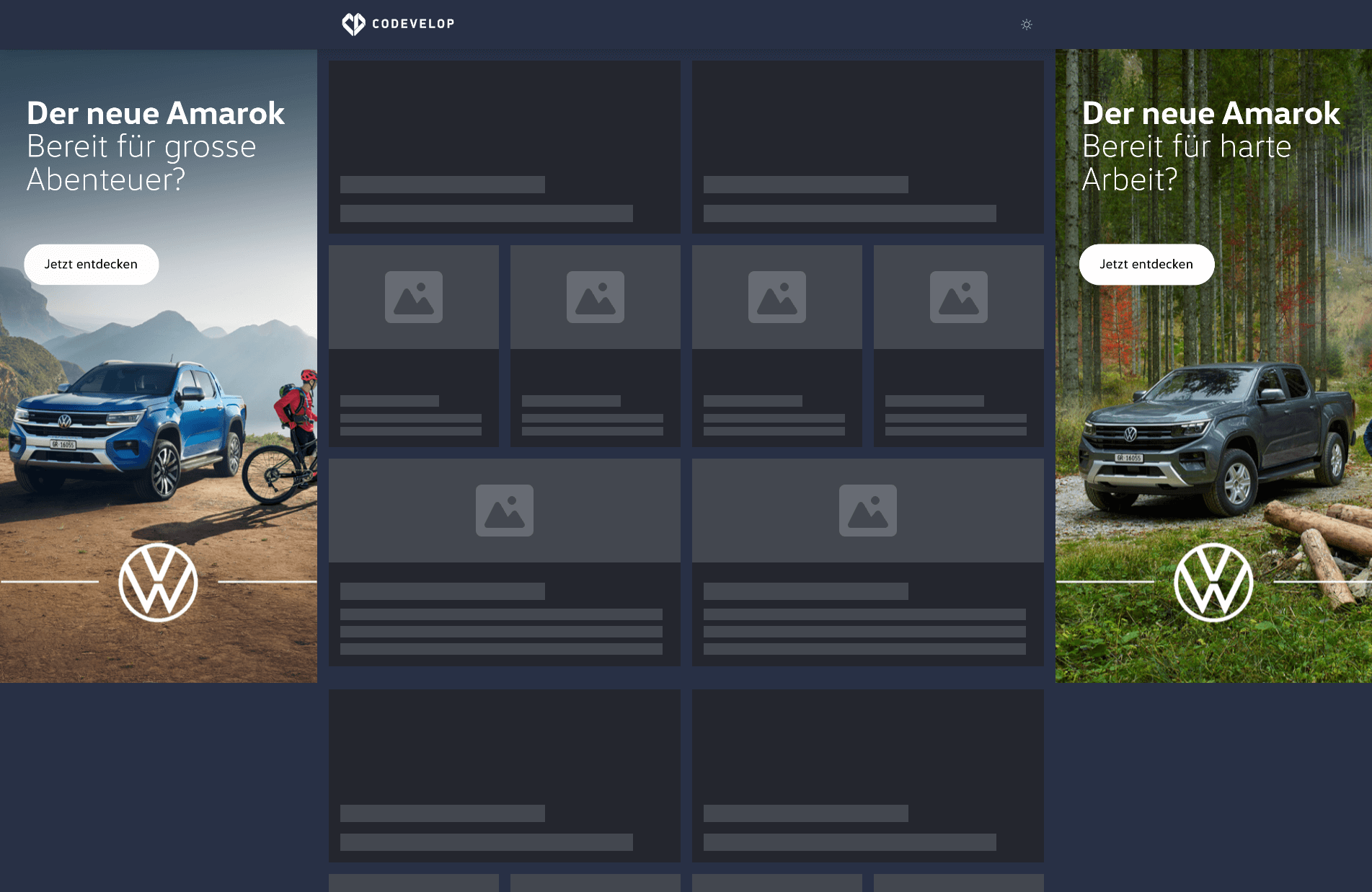Click the grey Amarok truck picture
The width and height of the screenshot is (1372, 892).
click(x=1217, y=438)
